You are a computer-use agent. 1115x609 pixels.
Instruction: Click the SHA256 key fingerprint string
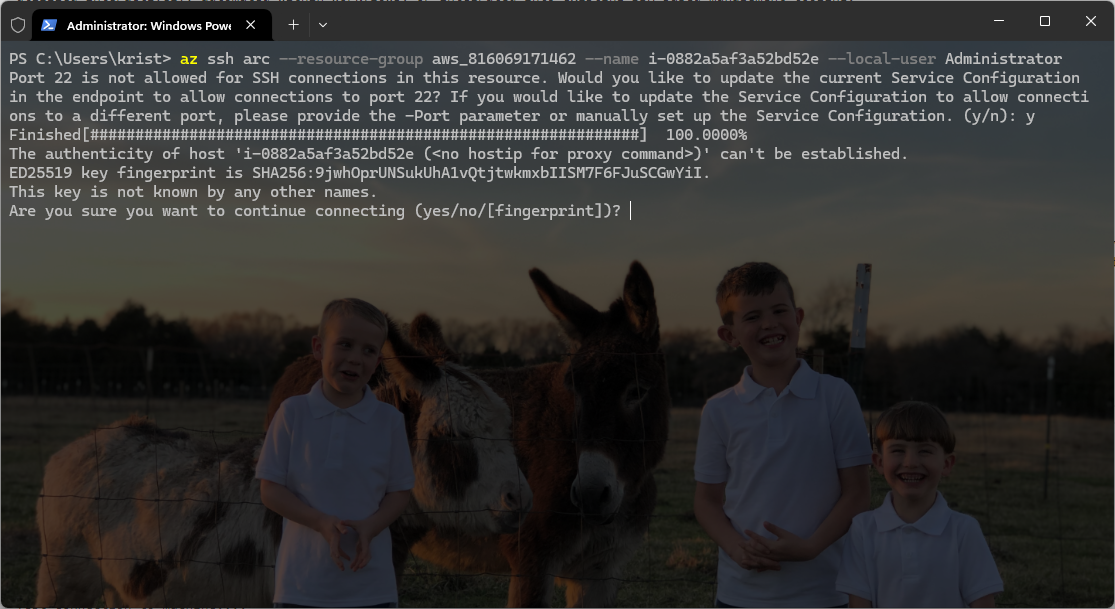click(480, 173)
